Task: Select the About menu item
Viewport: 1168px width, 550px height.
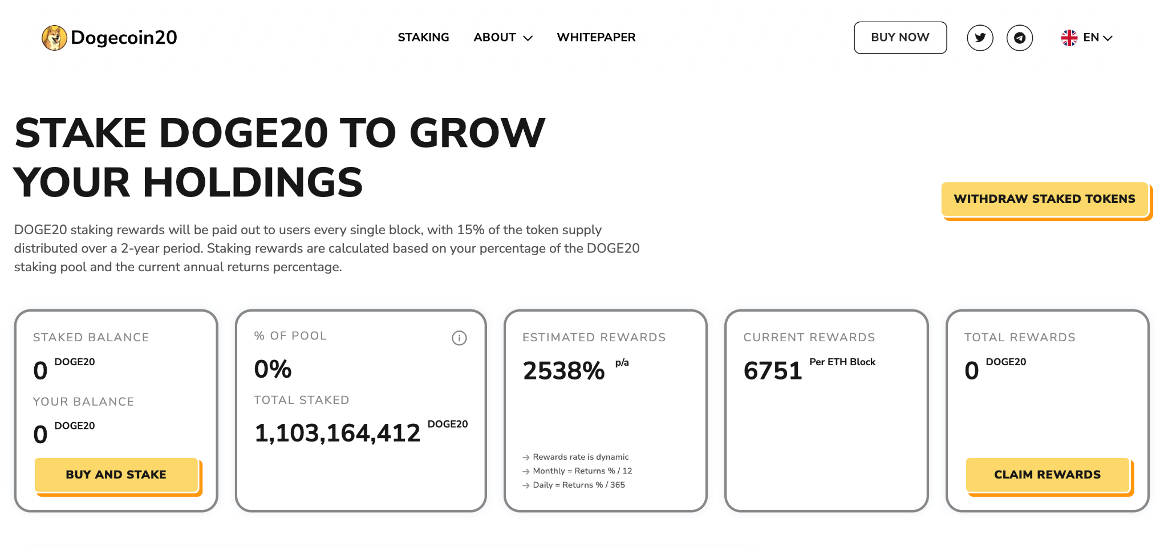Action: 495,37
